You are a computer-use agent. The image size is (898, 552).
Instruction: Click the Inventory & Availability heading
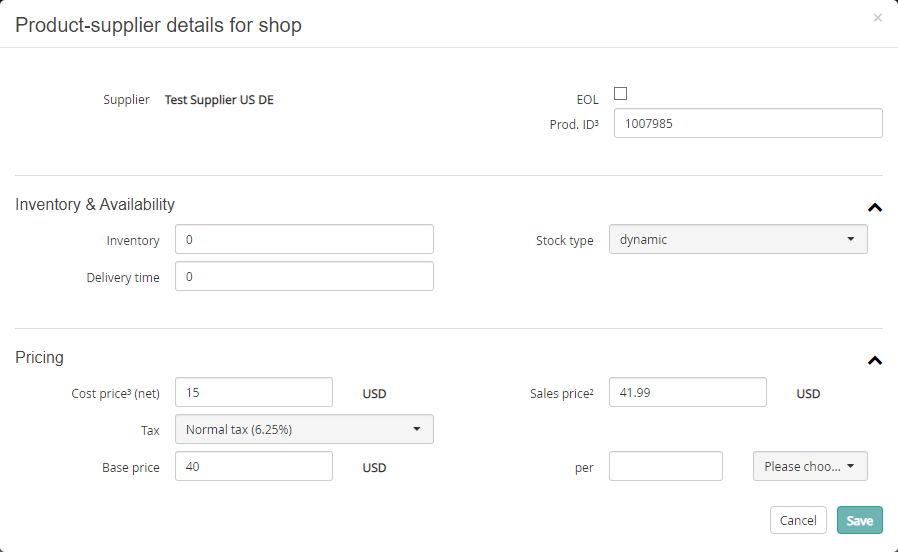point(95,204)
